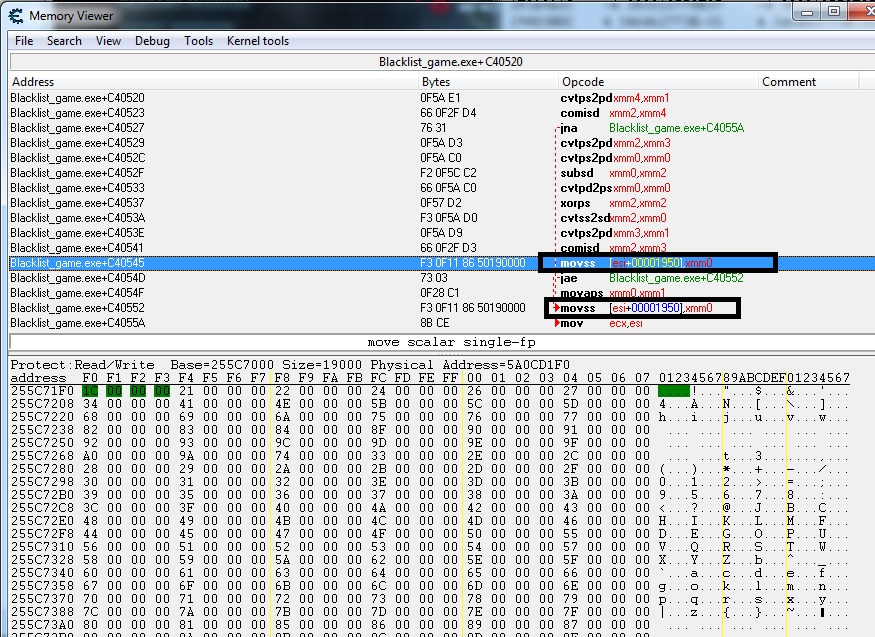Viewport: 875px width, 637px height.
Task: Click the Opcode column header
Action: click(x=583, y=82)
